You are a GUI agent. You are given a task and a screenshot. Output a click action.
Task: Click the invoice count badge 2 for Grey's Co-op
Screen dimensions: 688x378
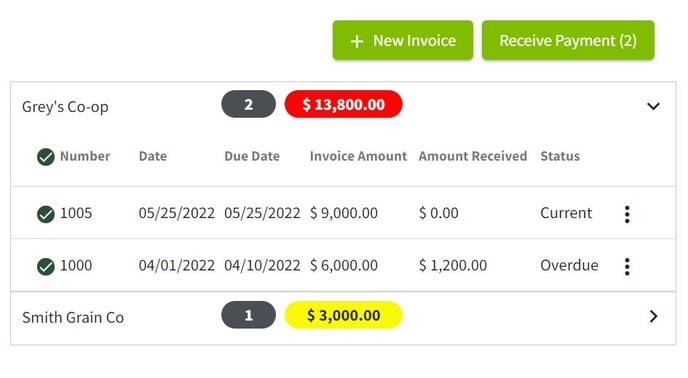pos(248,104)
